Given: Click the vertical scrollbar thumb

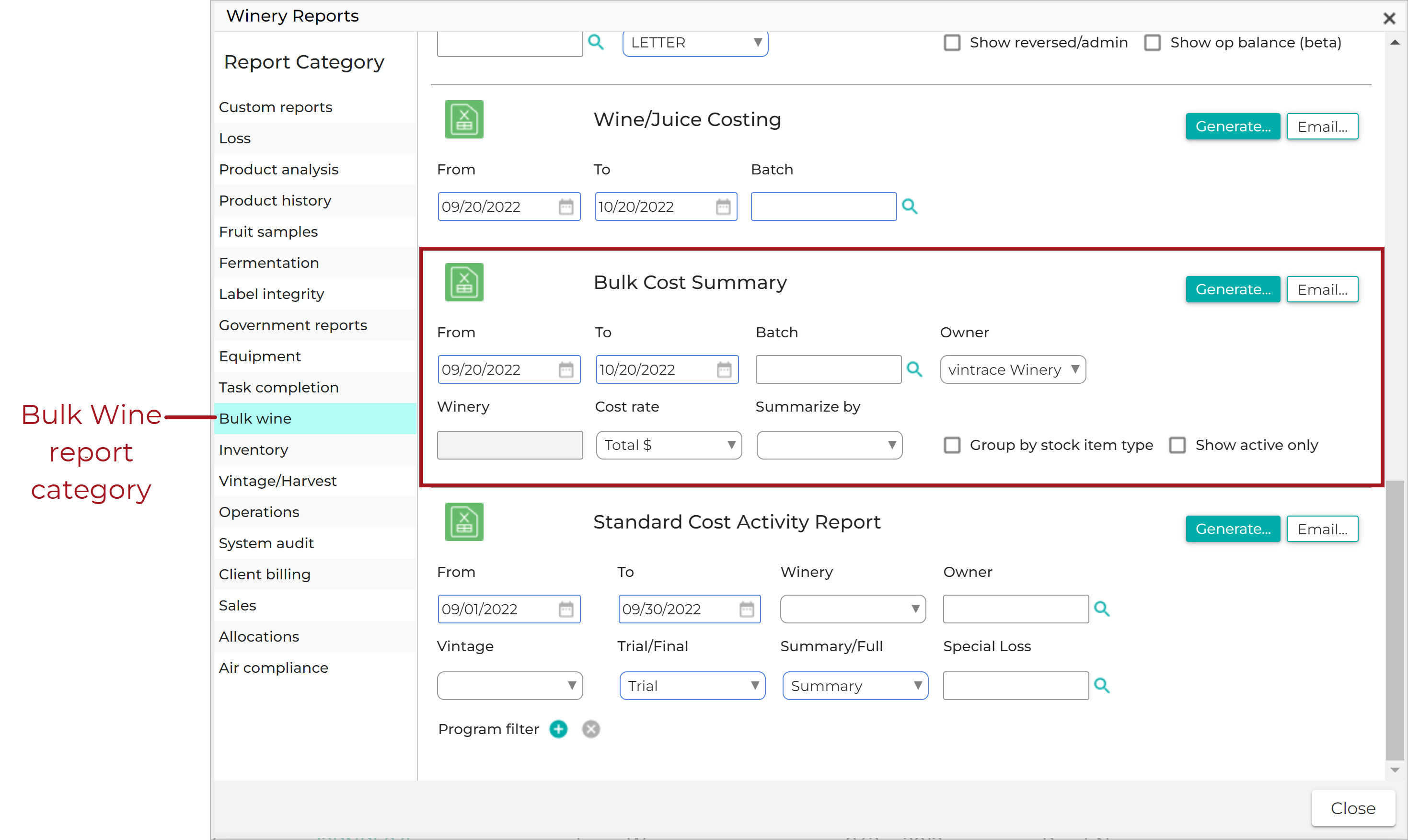Looking at the screenshot, I should pos(1395,620).
